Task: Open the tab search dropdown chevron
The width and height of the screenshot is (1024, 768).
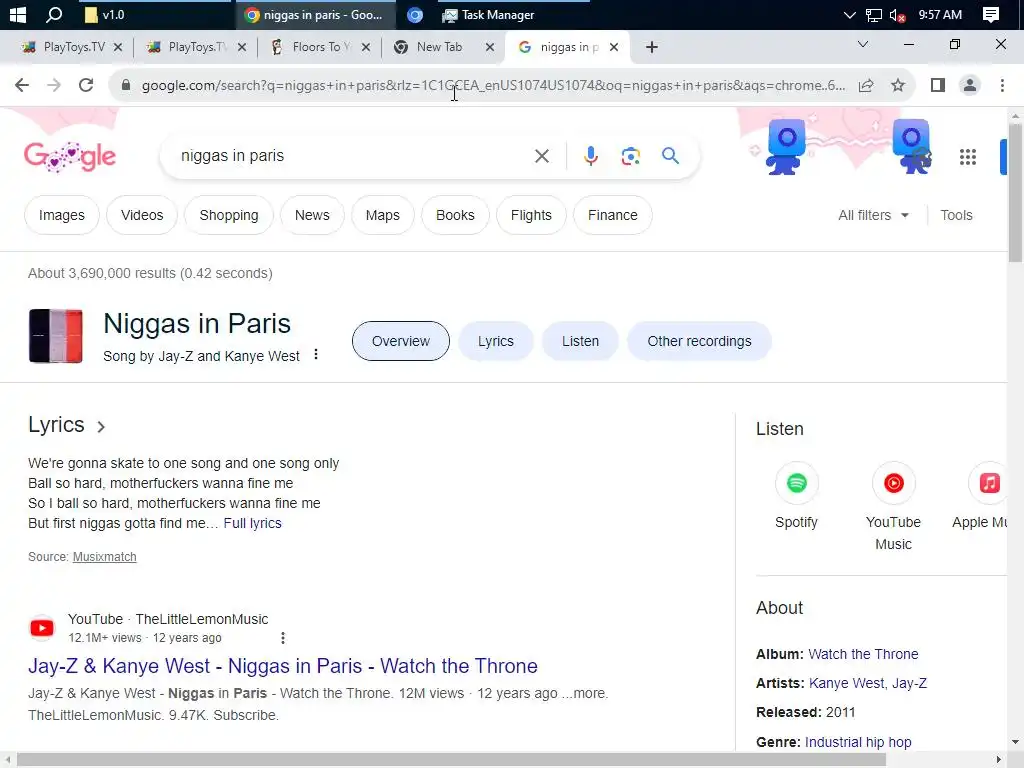Action: pos(863,44)
